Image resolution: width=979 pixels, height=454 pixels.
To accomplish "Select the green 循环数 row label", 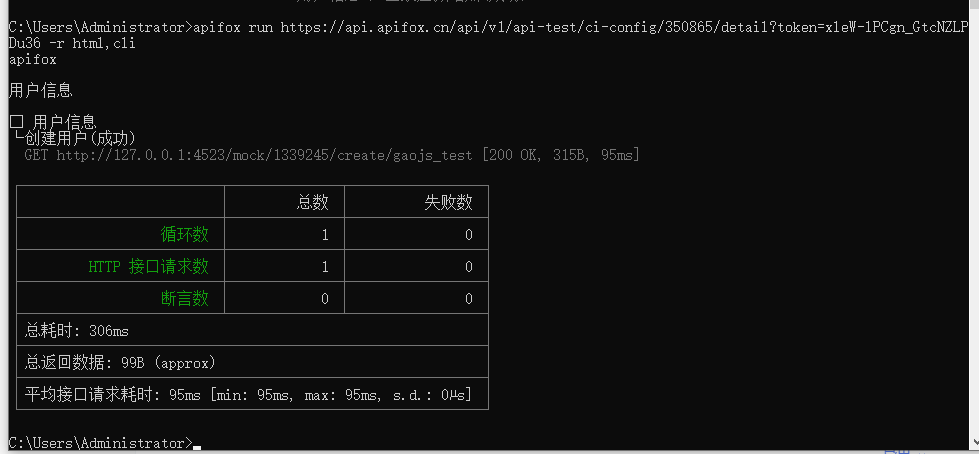I will coord(184,234).
